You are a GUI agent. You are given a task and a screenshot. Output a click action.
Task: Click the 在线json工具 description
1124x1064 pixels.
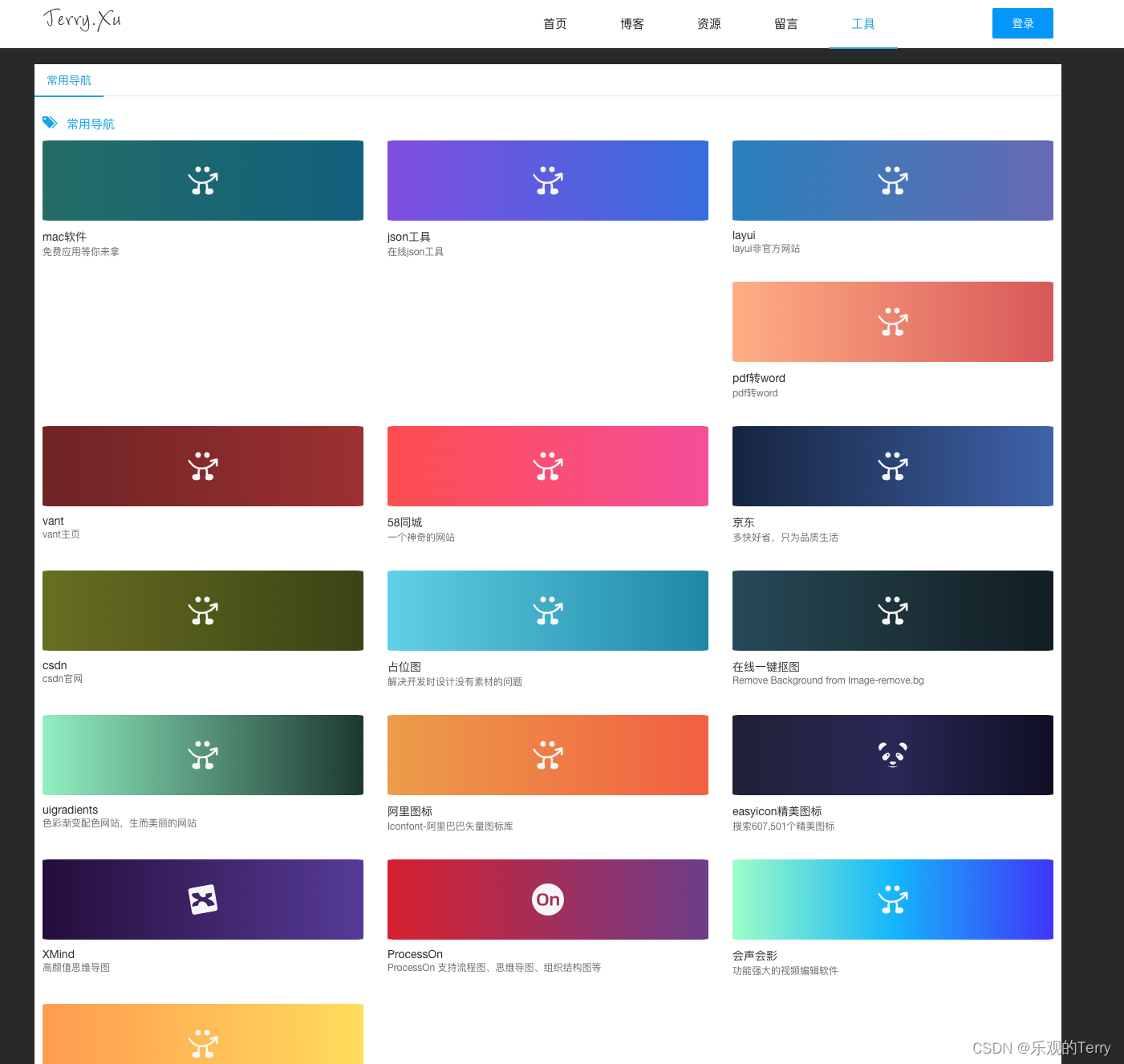tap(416, 252)
